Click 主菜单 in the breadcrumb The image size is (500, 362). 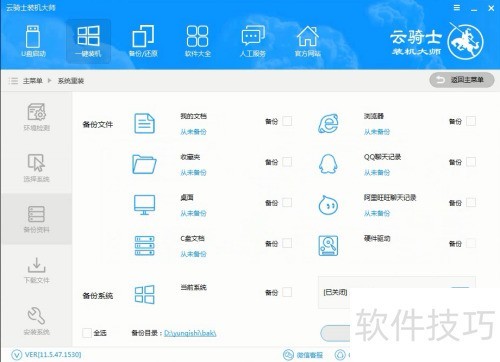click(x=33, y=81)
